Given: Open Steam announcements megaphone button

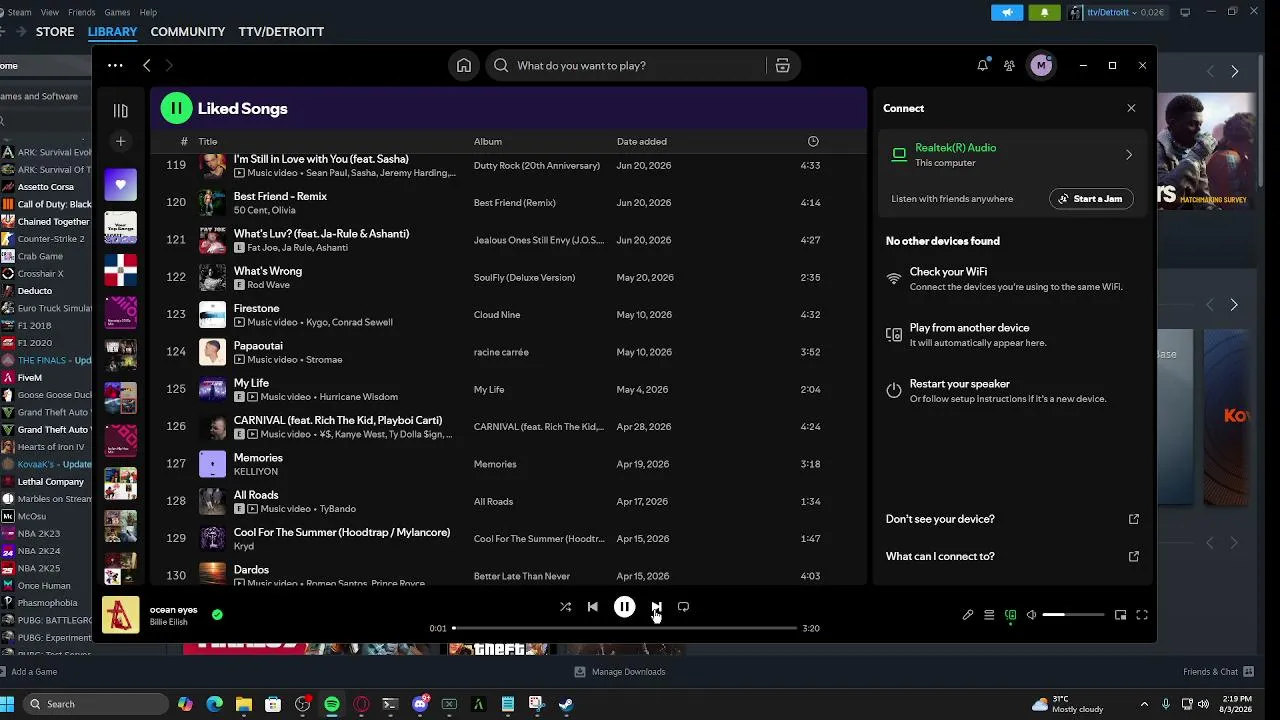Looking at the screenshot, I should click(x=1007, y=12).
